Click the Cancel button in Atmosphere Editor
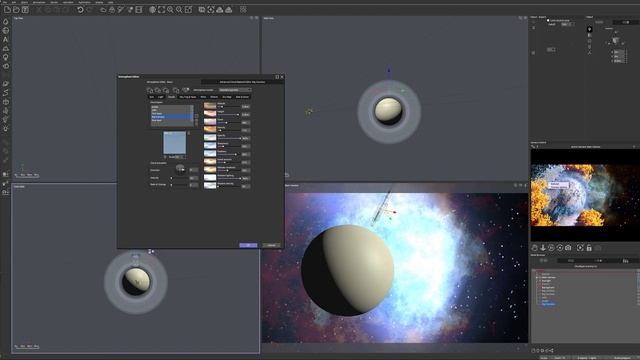This screenshot has height=360, width=640. tap(271, 245)
